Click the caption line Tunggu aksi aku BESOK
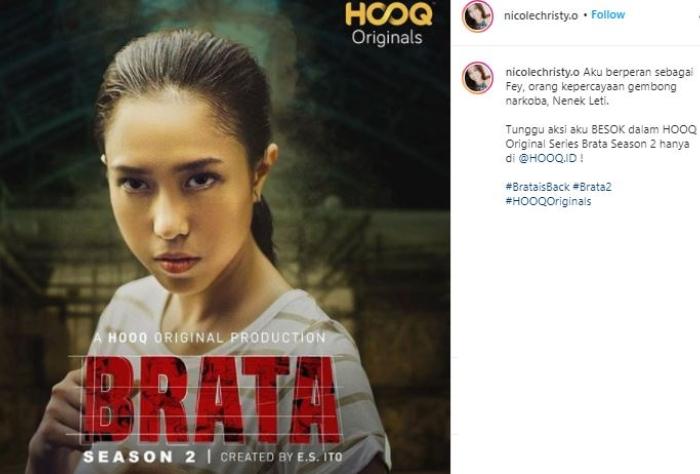This screenshot has height=474, width=700. 600,129
